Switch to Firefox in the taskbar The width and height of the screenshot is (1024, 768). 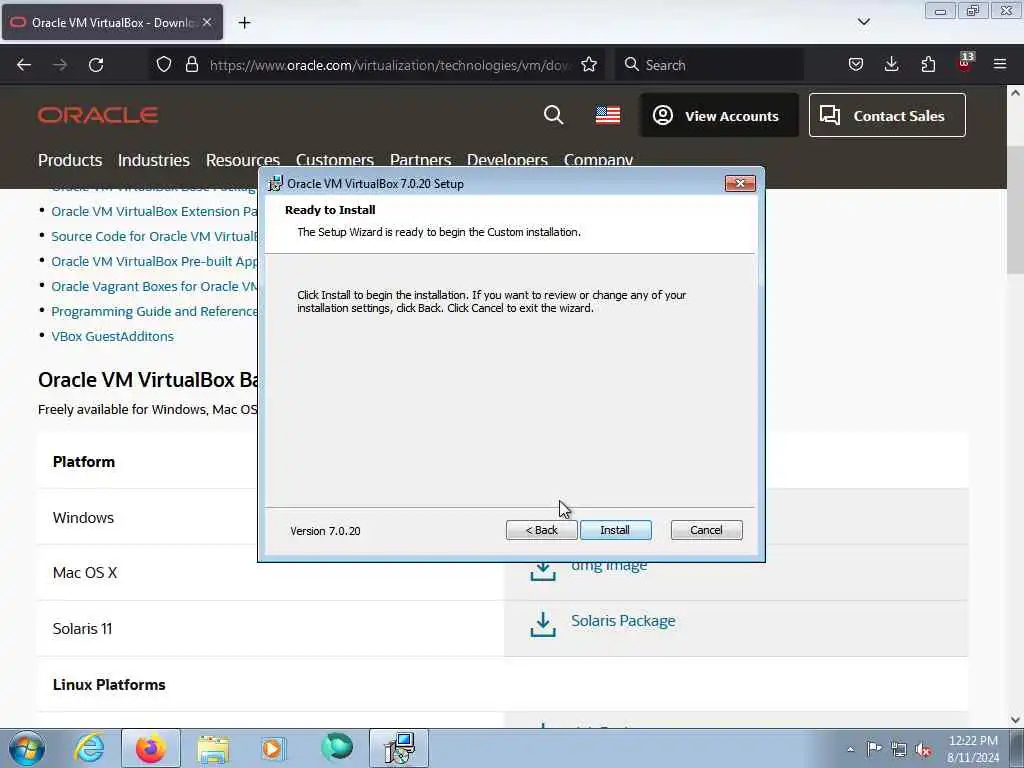150,748
